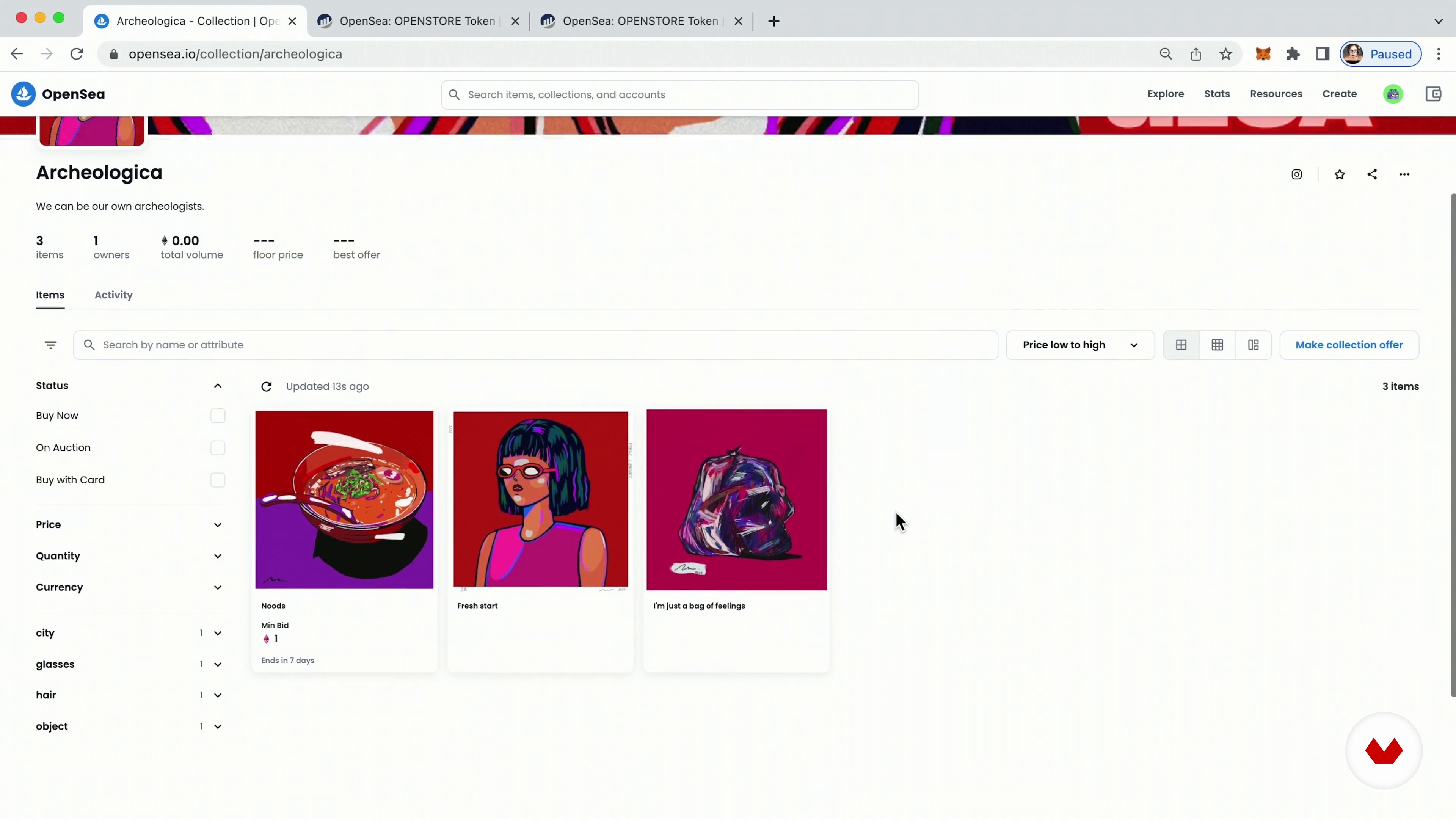
Task: Open the Noods ramen bowl artwork
Action: tap(344, 500)
